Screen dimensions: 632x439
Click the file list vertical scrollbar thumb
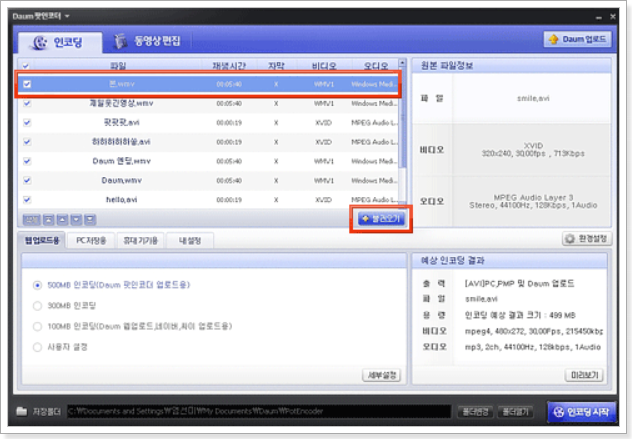[x=403, y=119]
